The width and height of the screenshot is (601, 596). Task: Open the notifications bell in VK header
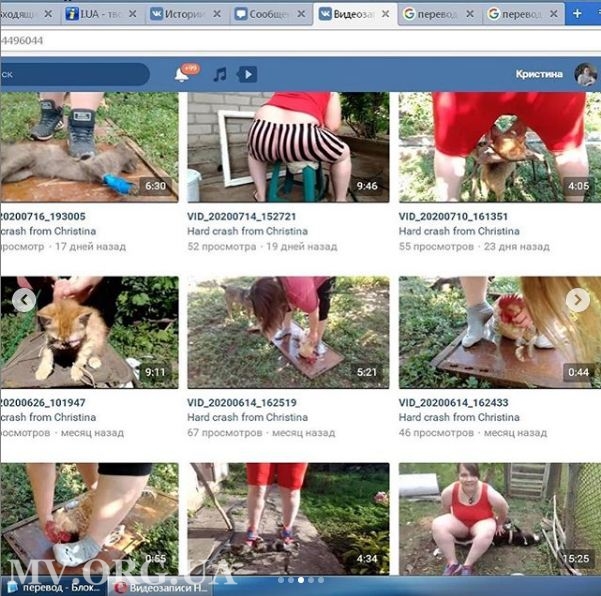182,74
